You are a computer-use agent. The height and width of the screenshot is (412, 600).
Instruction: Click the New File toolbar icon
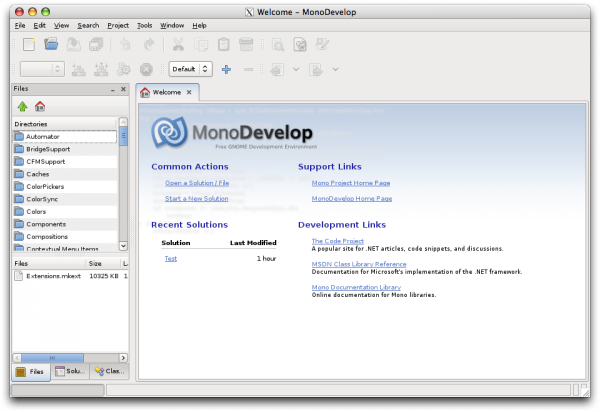pos(29,44)
